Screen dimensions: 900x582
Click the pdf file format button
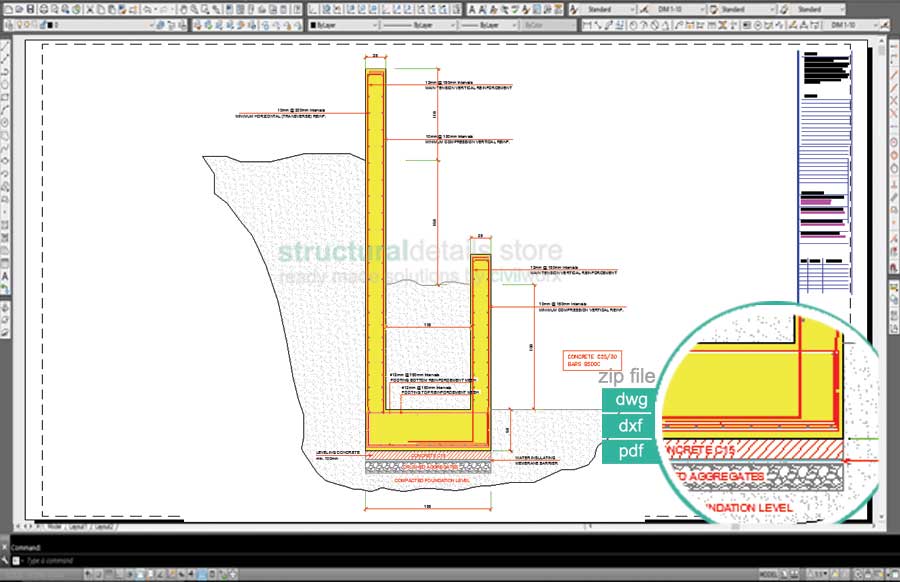[631, 452]
